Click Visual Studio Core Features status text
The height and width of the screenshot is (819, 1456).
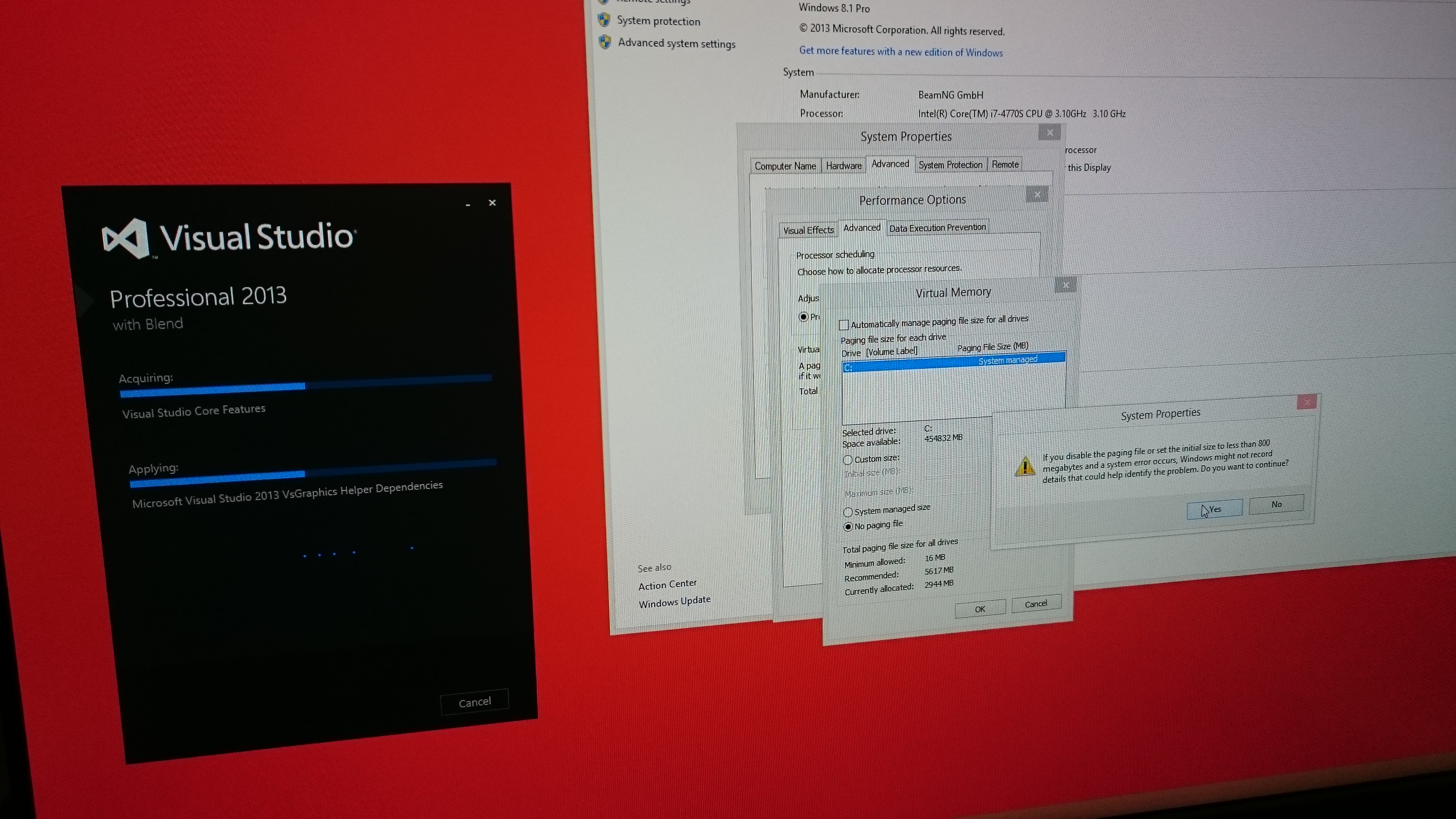coord(194,411)
